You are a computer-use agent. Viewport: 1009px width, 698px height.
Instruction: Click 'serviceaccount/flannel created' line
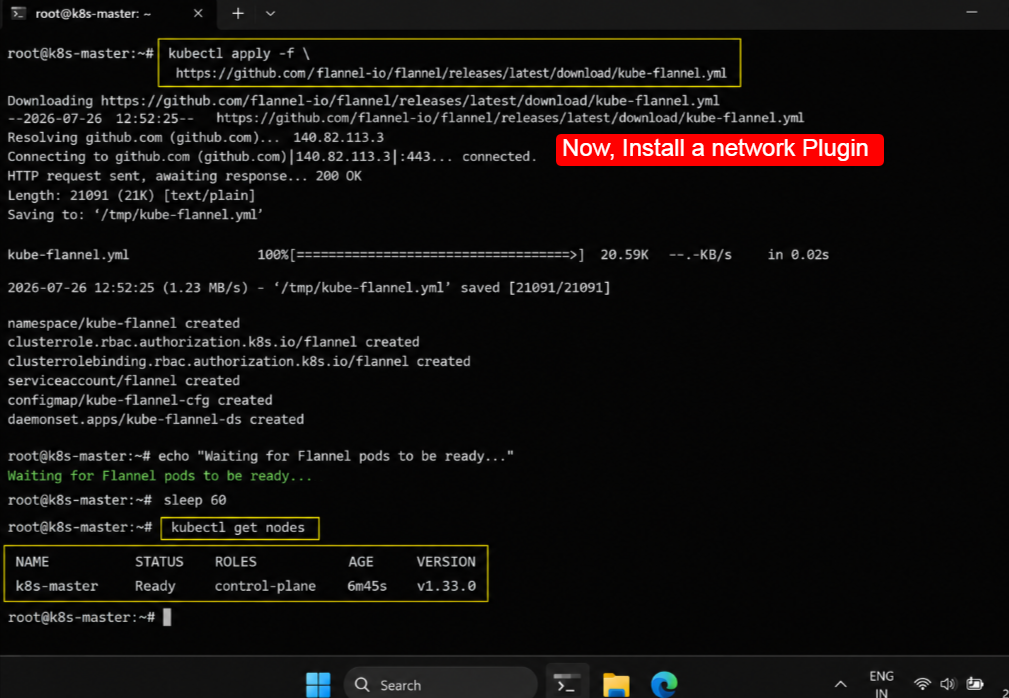pyautogui.click(x=124, y=381)
